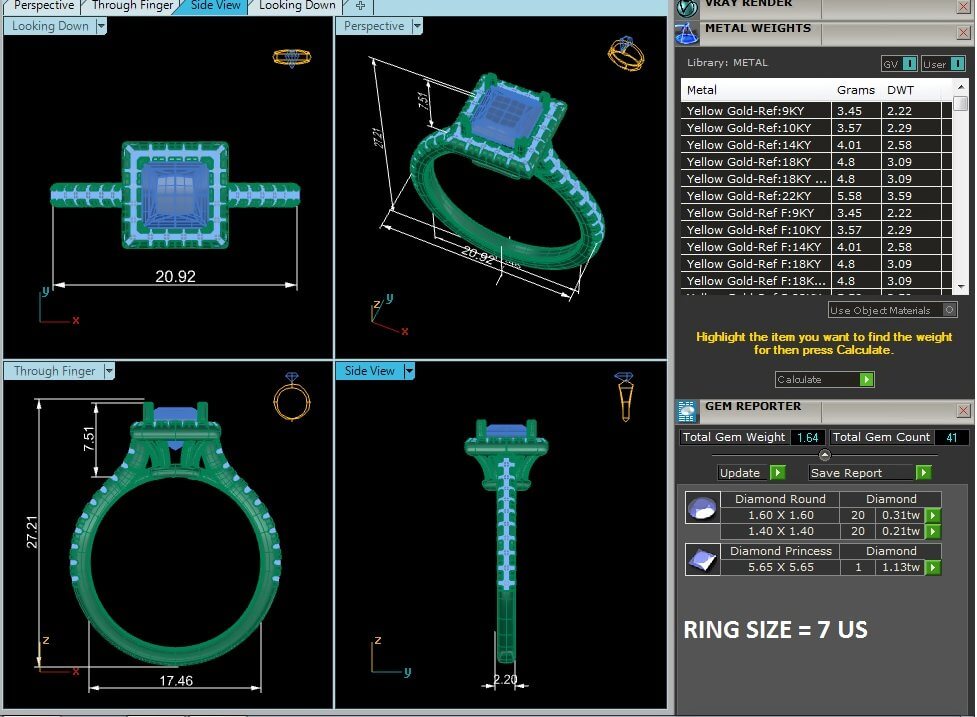Click the Metal Weights panel icon

point(687,33)
